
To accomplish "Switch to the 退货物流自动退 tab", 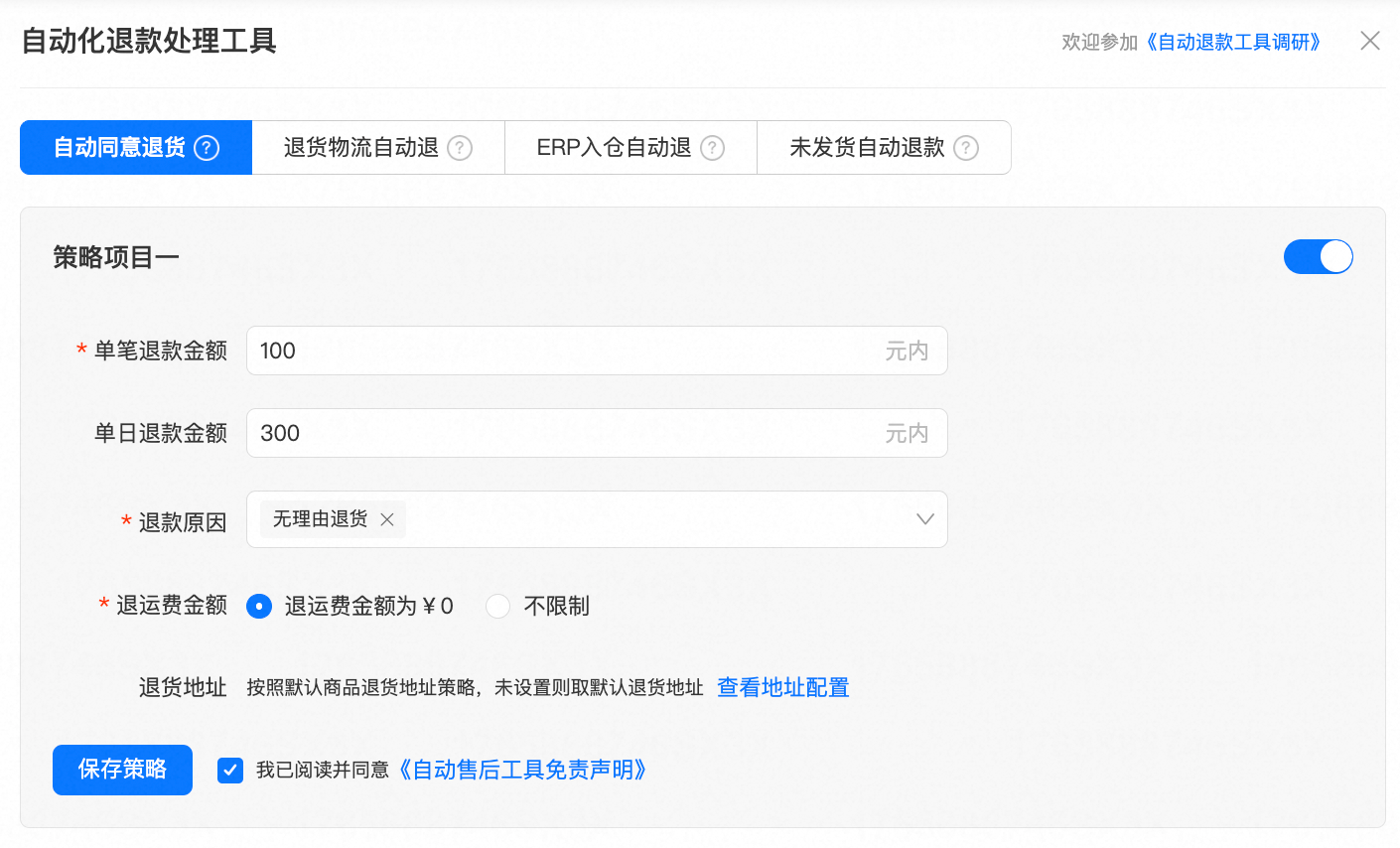I will [361, 148].
